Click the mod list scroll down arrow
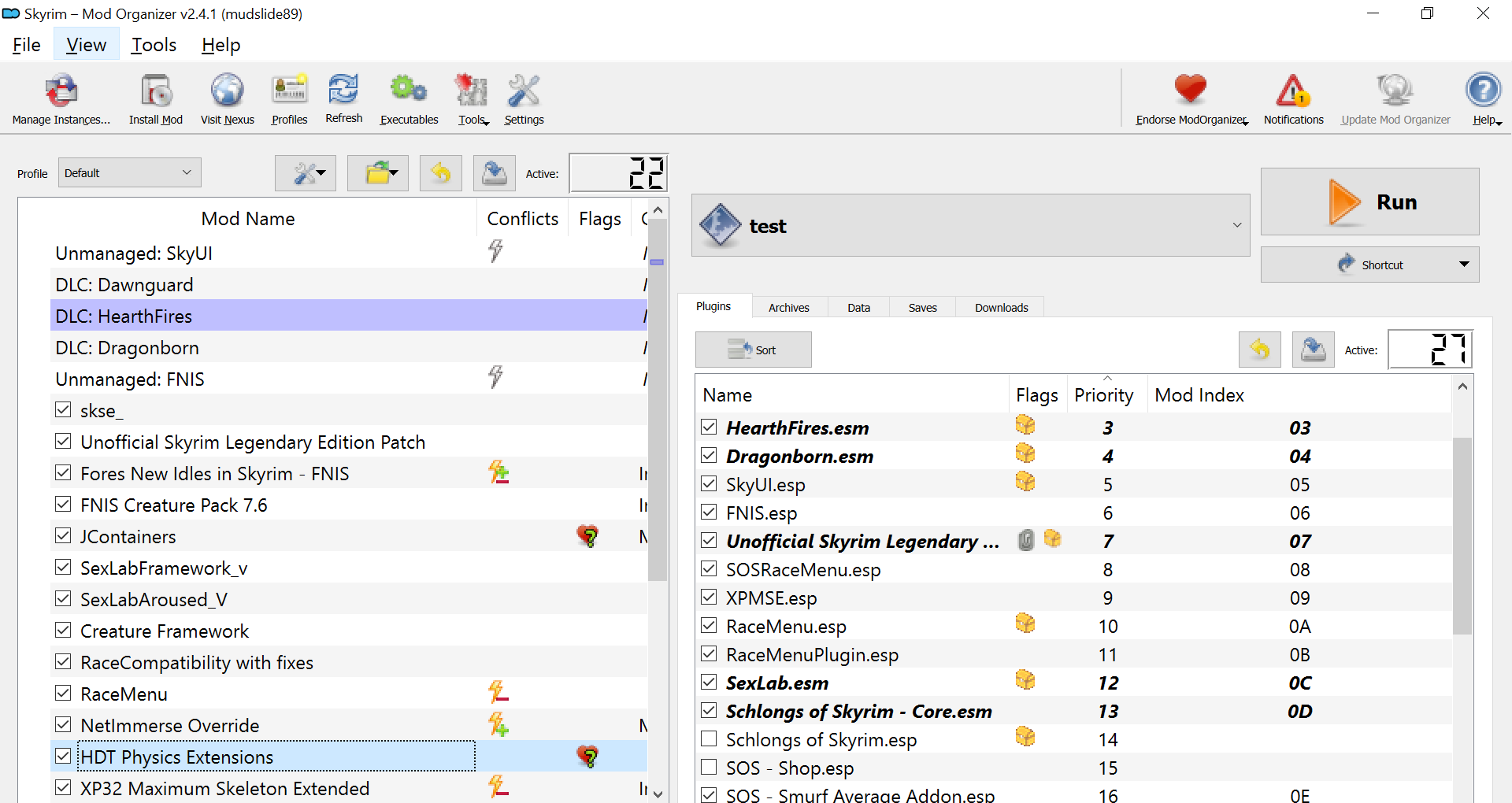The image size is (1512, 803). [x=658, y=794]
